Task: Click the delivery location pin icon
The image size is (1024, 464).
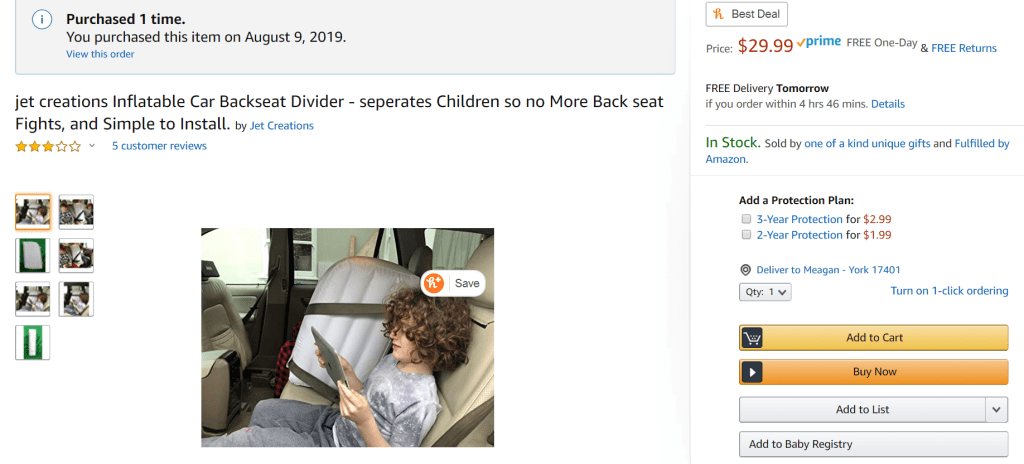Action: point(745,270)
